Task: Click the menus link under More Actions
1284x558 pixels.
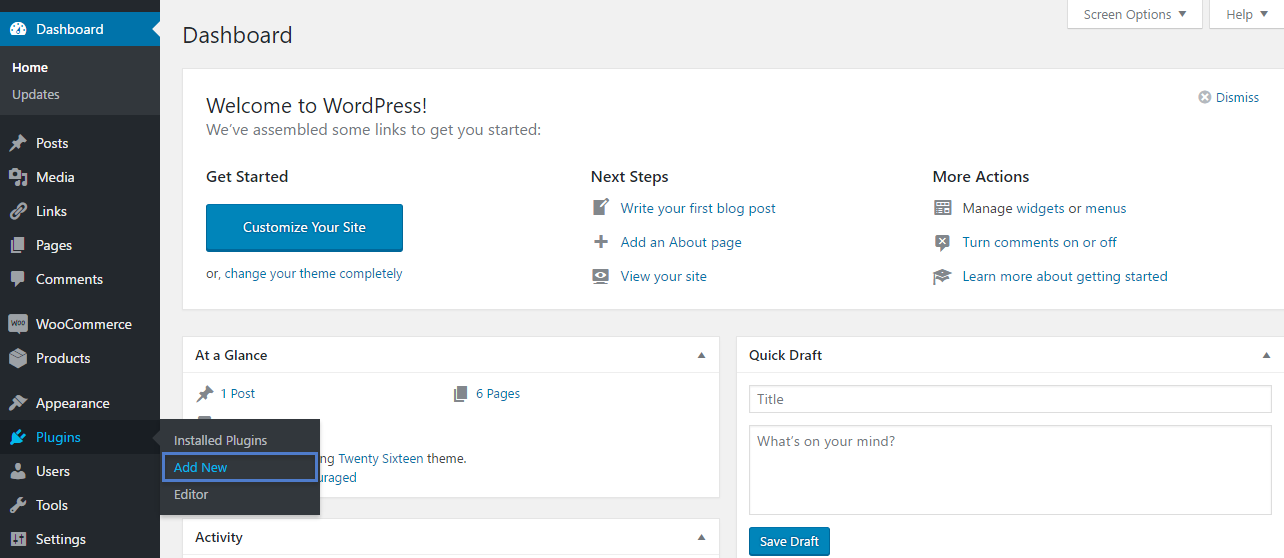Action: pyautogui.click(x=1106, y=208)
